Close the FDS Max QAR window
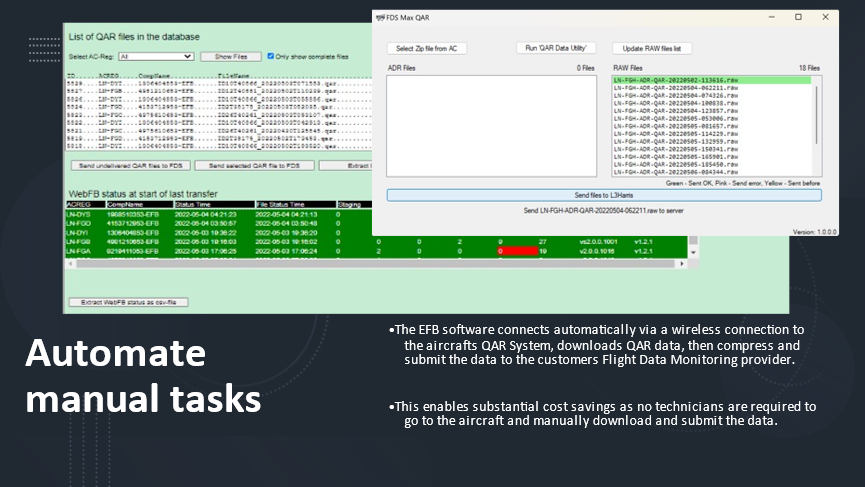The image size is (865, 487). 827,17
